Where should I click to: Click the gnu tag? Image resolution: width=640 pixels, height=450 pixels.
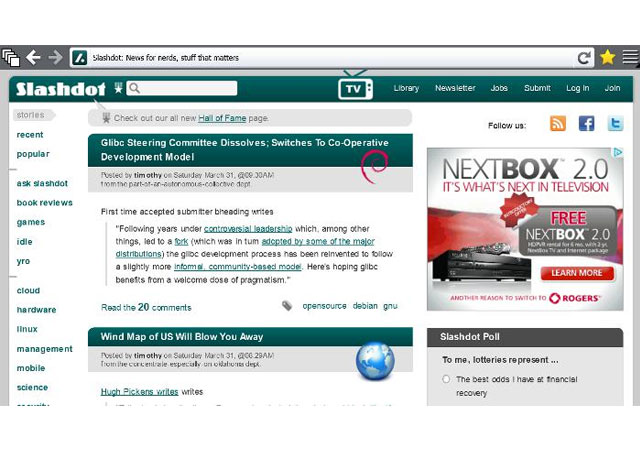(x=390, y=306)
